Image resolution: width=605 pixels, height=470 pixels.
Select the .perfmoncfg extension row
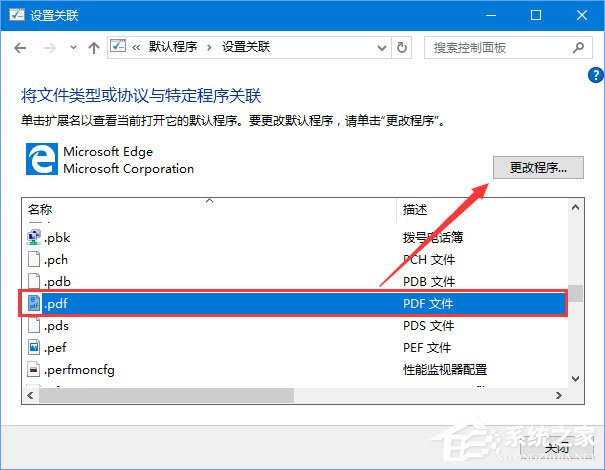(294, 370)
